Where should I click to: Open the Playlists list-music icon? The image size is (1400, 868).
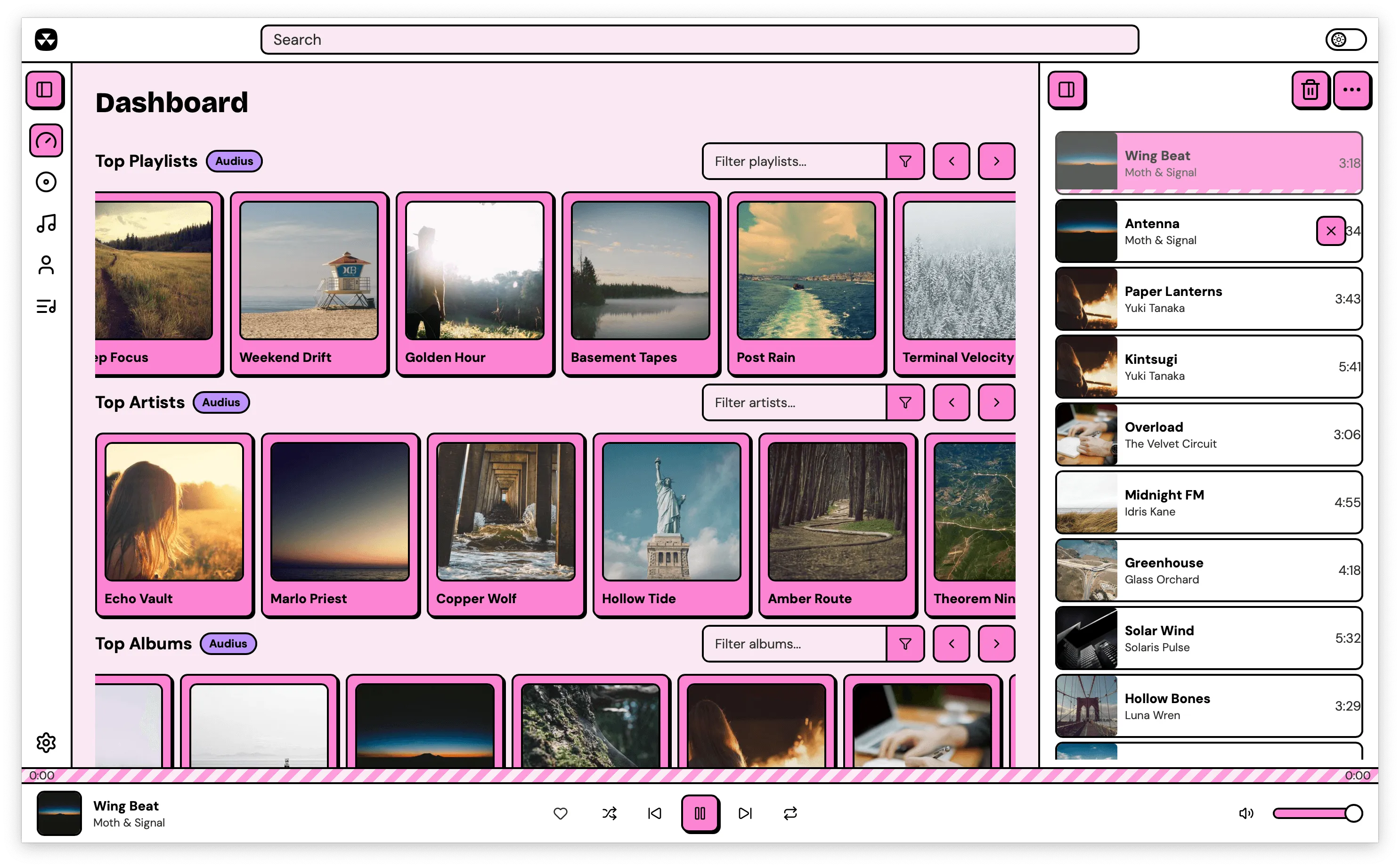point(46,307)
